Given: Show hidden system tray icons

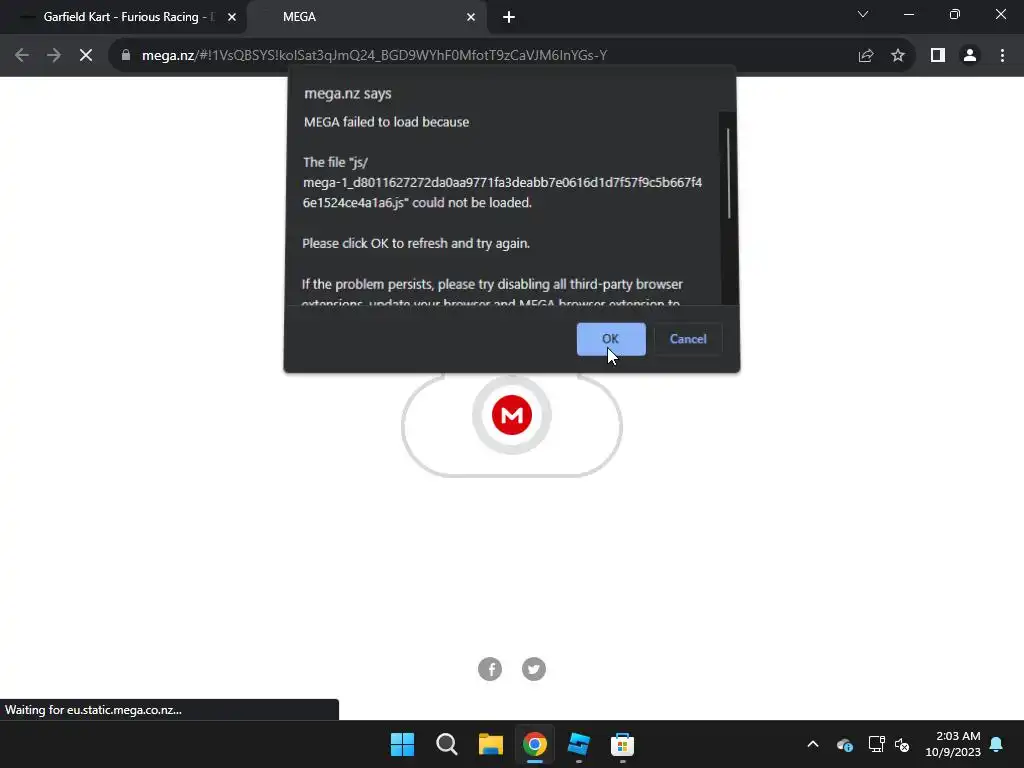Looking at the screenshot, I should (813, 744).
